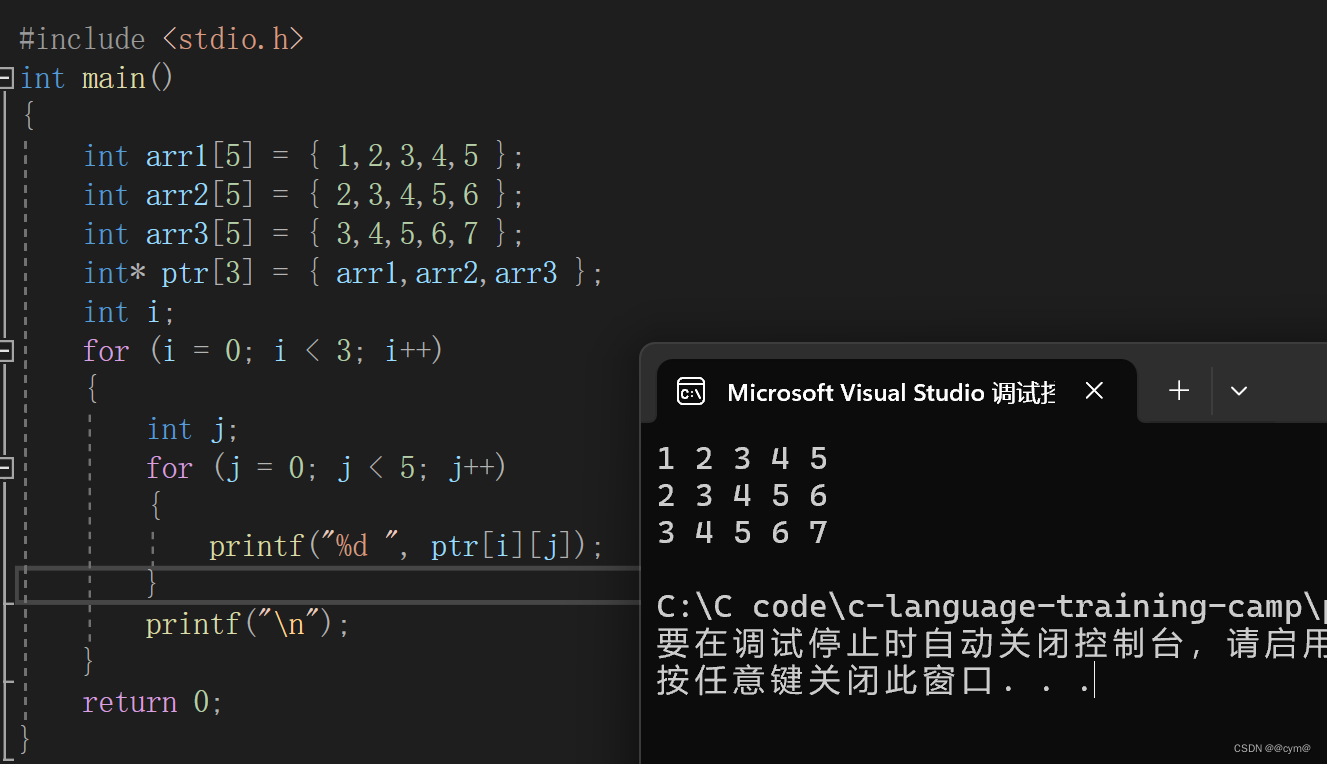Click the arr2[5] array declaration

tap(304, 195)
